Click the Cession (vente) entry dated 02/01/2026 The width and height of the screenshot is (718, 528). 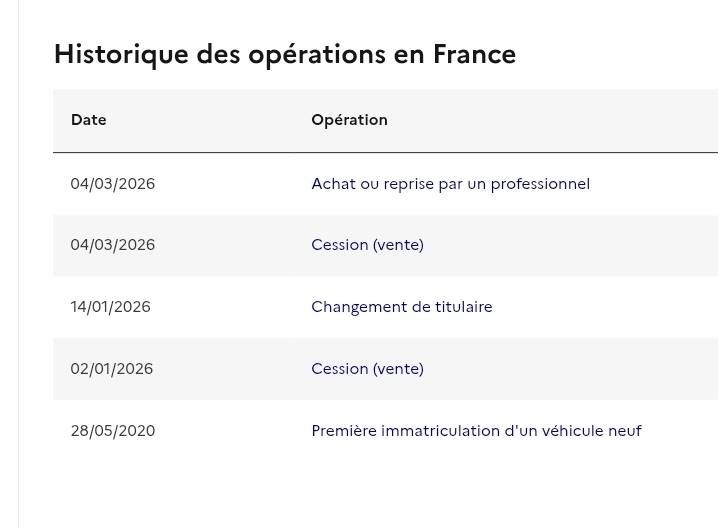367,369
